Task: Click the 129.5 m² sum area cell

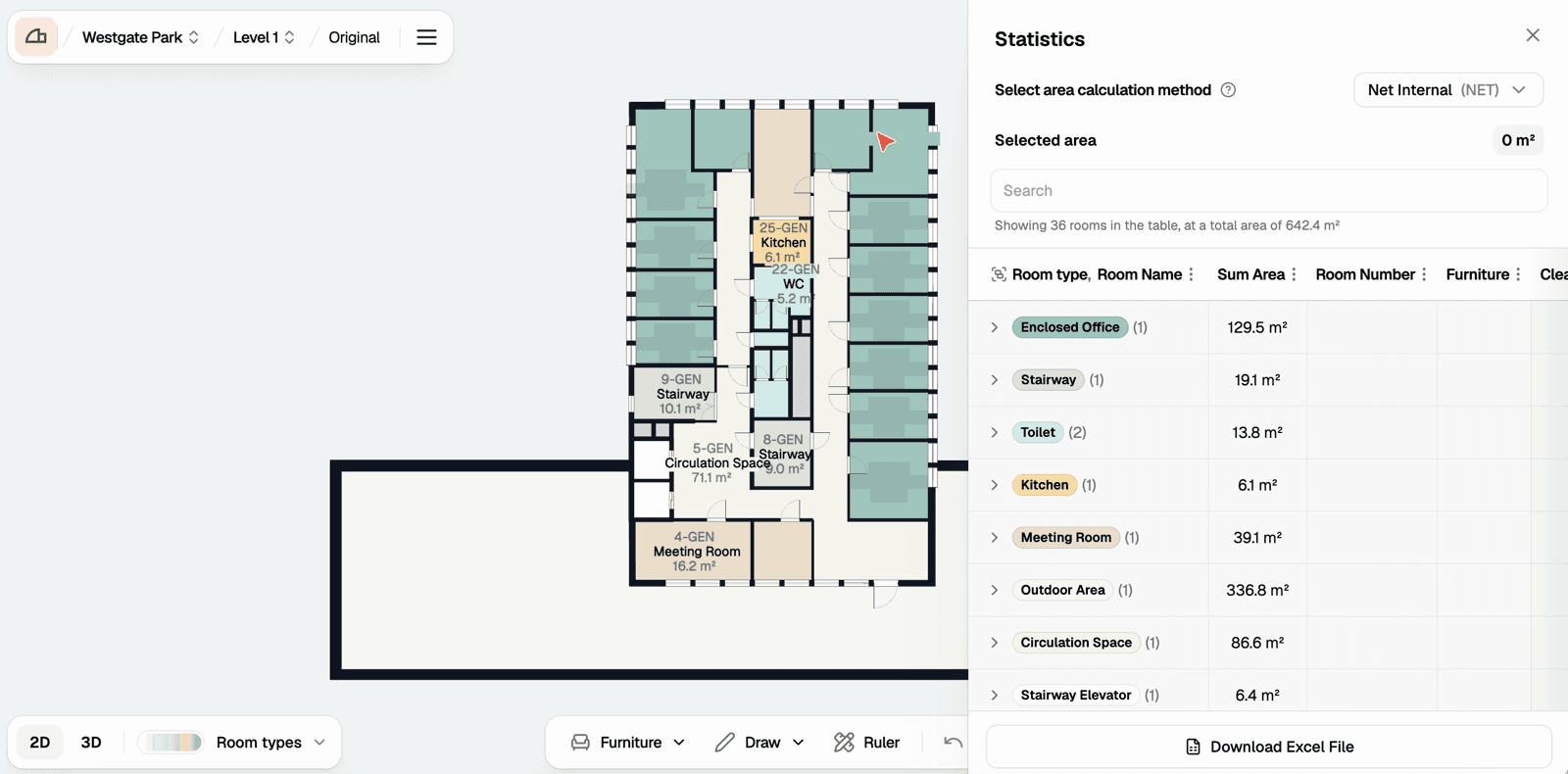Action: pyautogui.click(x=1257, y=327)
